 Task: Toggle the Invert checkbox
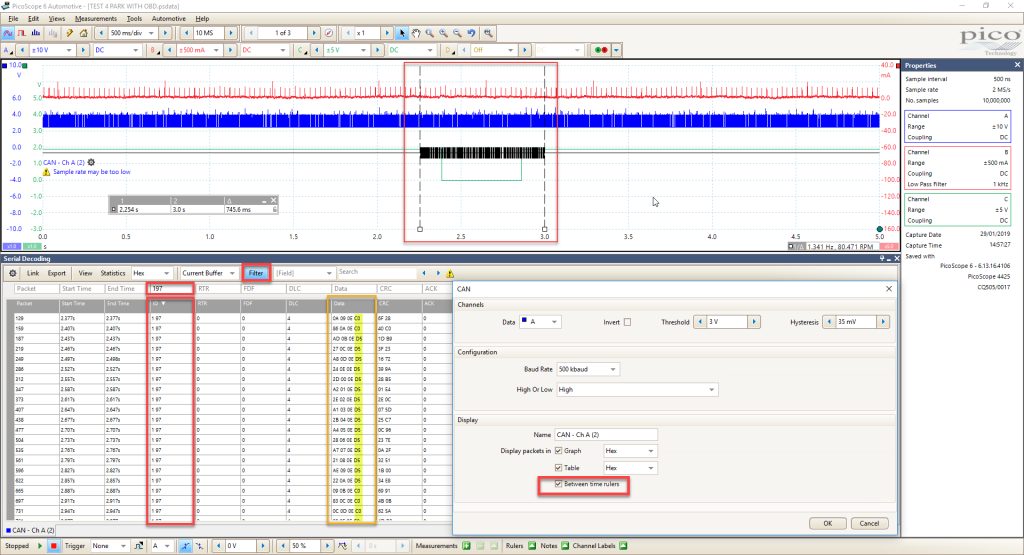pos(627,322)
